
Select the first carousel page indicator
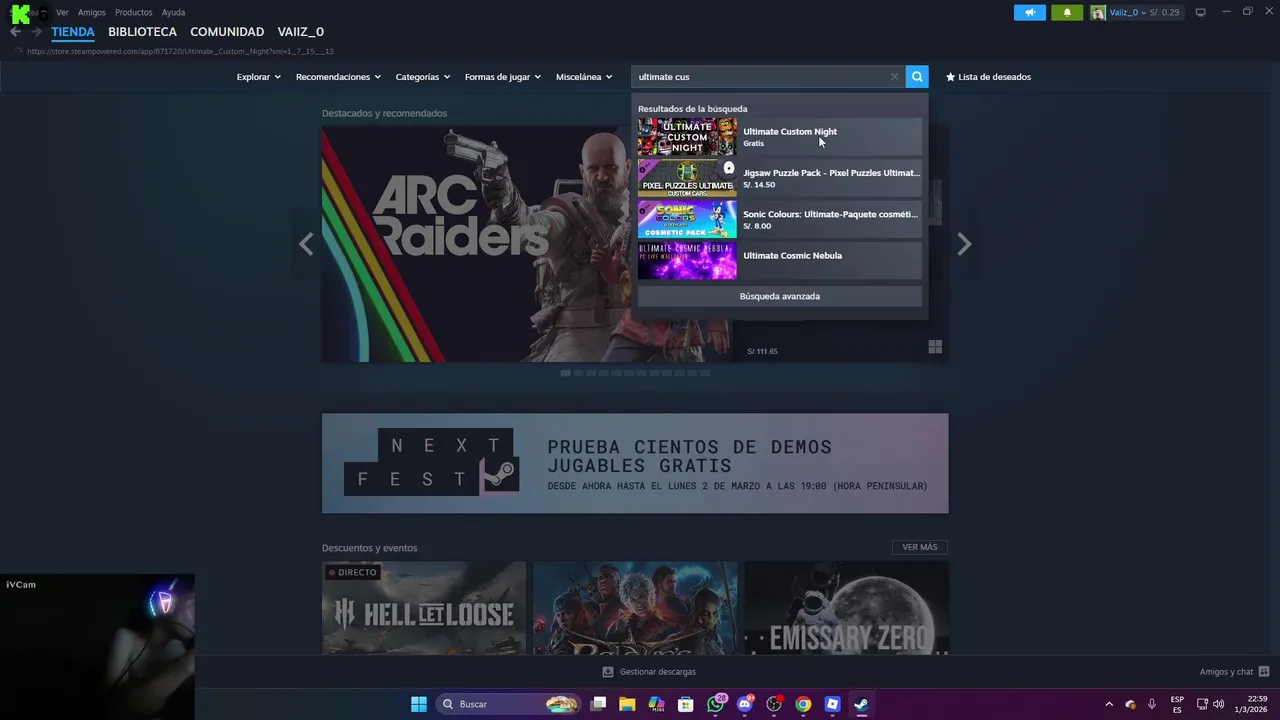click(565, 373)
